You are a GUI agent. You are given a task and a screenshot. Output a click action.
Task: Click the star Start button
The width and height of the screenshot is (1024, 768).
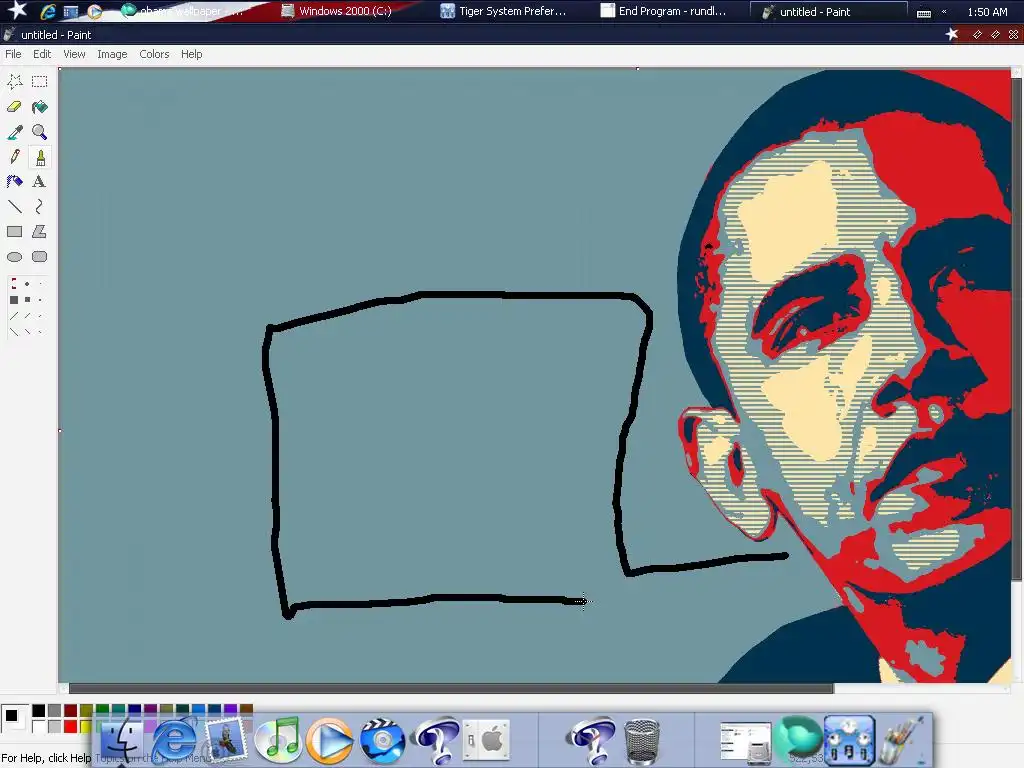(x=17, y=10)
